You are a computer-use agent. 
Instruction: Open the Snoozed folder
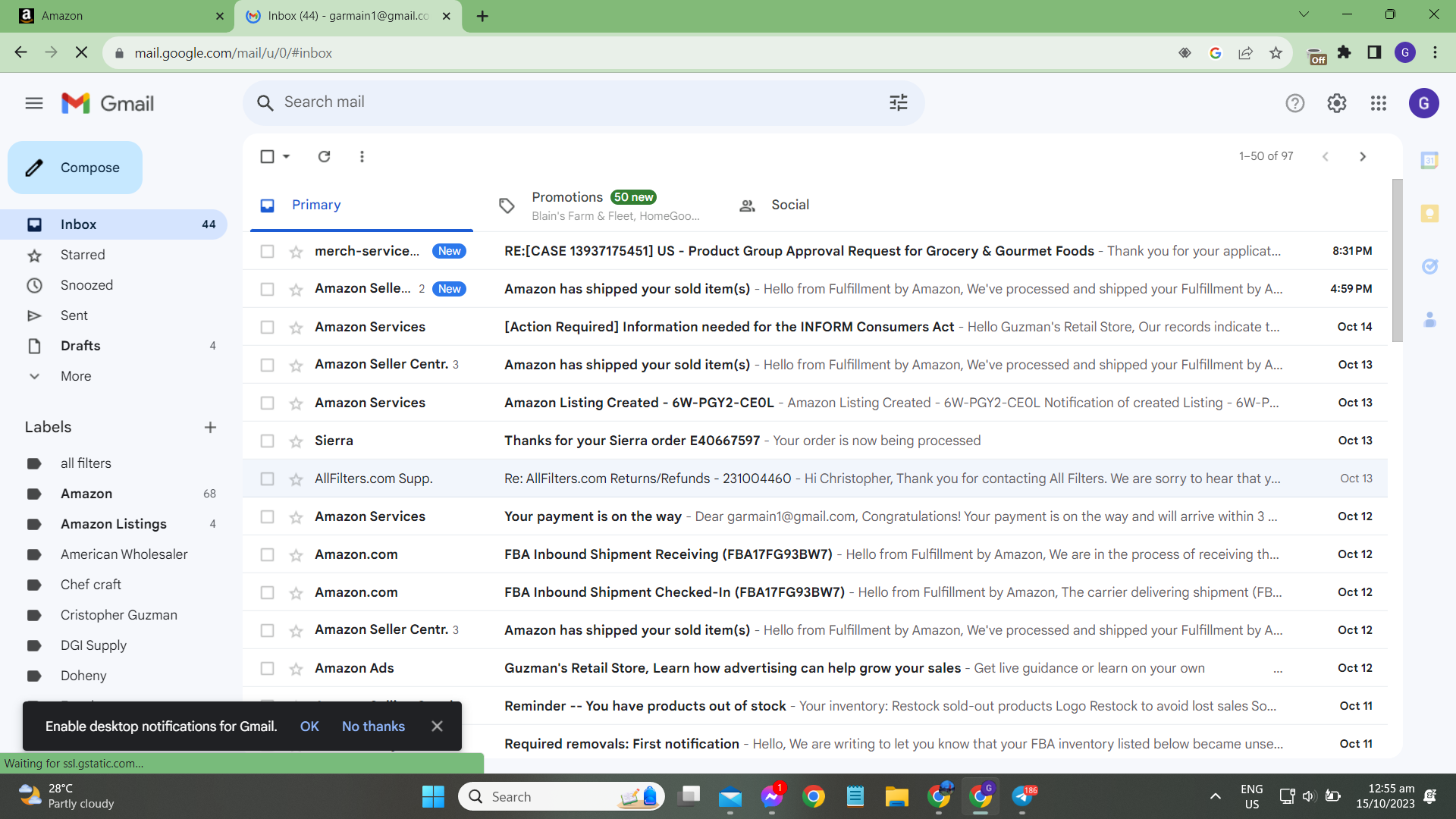click(114, 285)
